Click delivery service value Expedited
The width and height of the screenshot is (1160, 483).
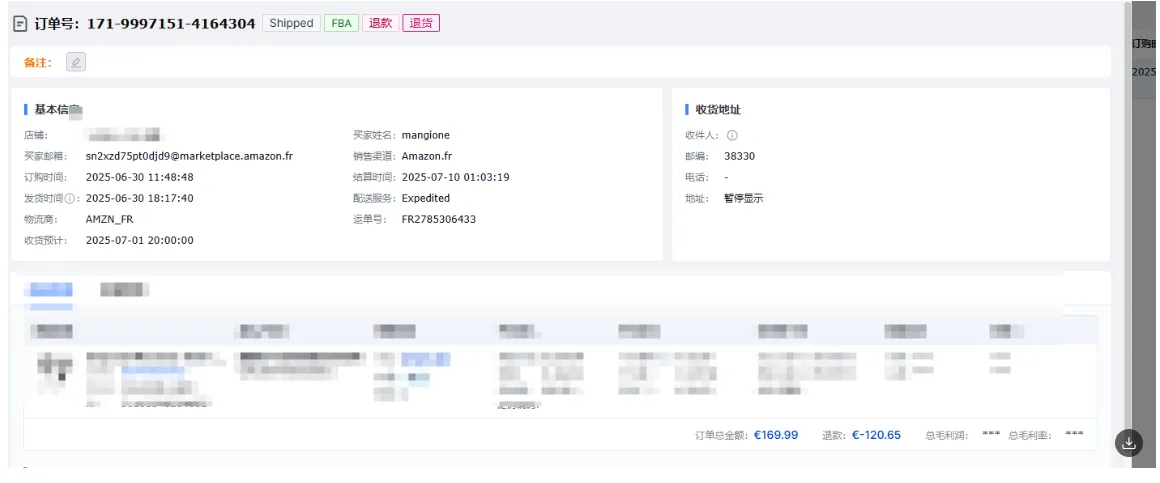click(425, 198)
